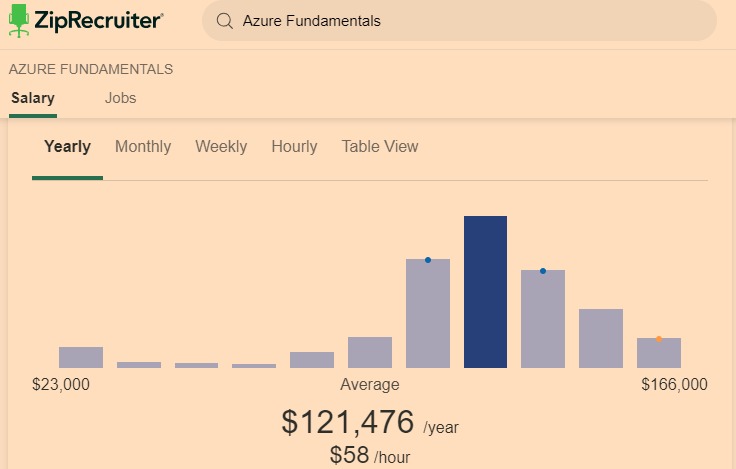
Task: Click the blue dot on bar left of average
Action: 428,260
